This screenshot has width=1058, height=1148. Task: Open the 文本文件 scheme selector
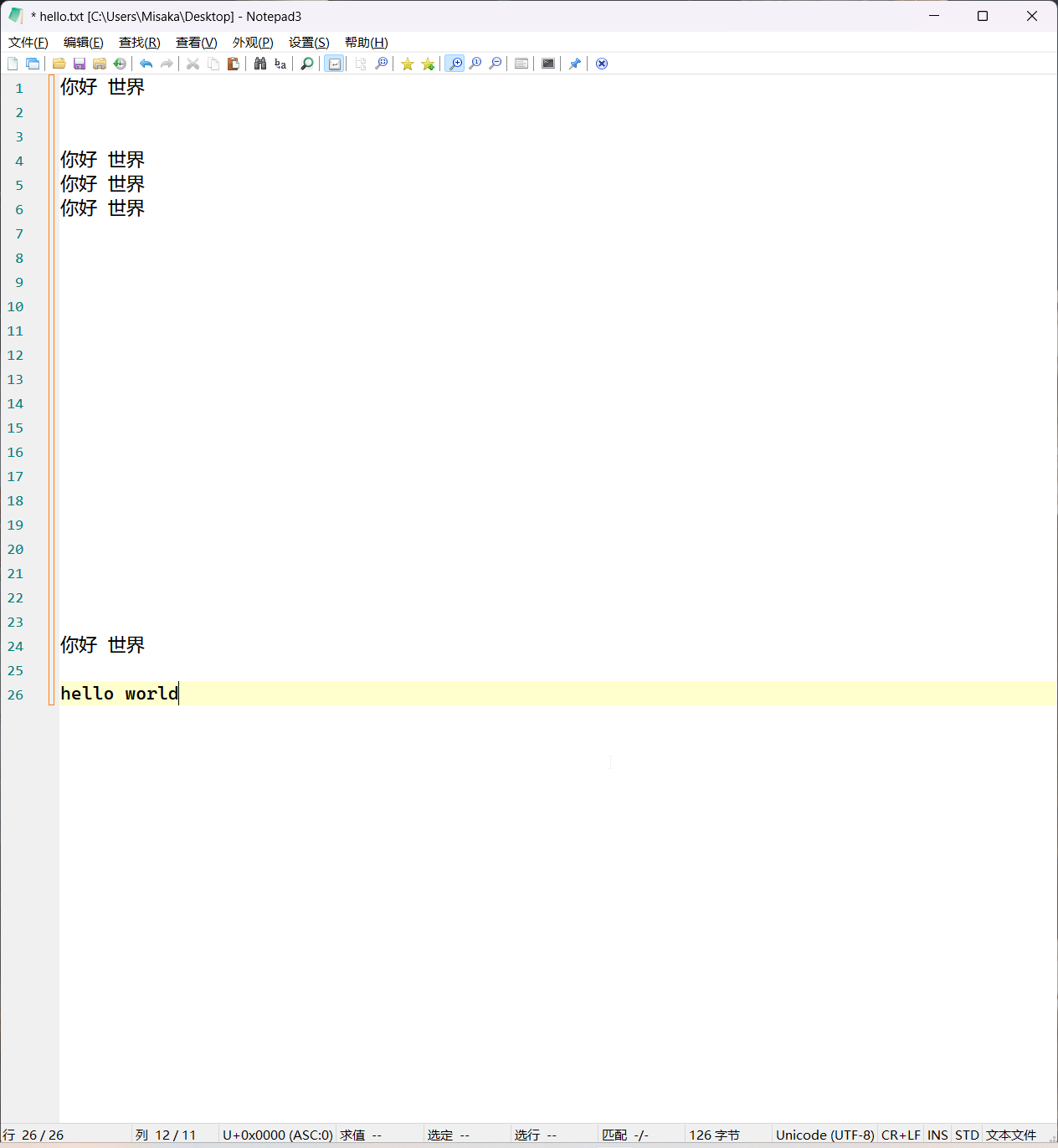tap(1010, 1135)
